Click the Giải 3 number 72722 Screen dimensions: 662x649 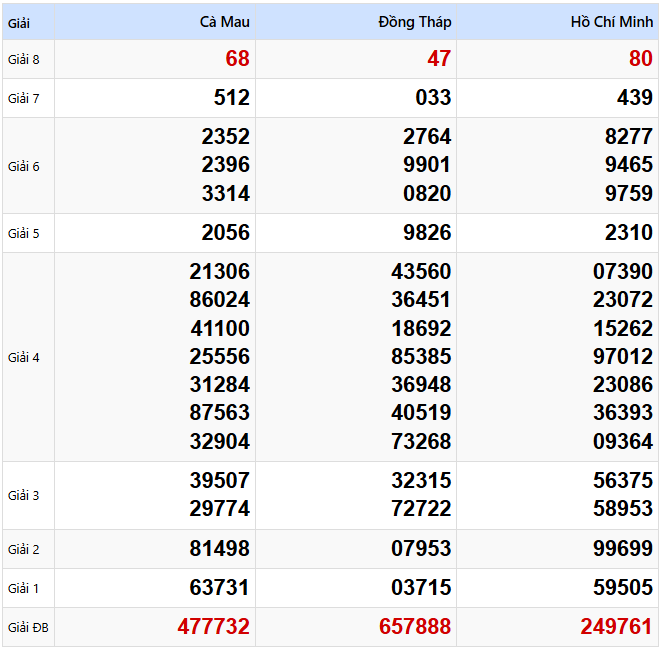click(421, 509)
